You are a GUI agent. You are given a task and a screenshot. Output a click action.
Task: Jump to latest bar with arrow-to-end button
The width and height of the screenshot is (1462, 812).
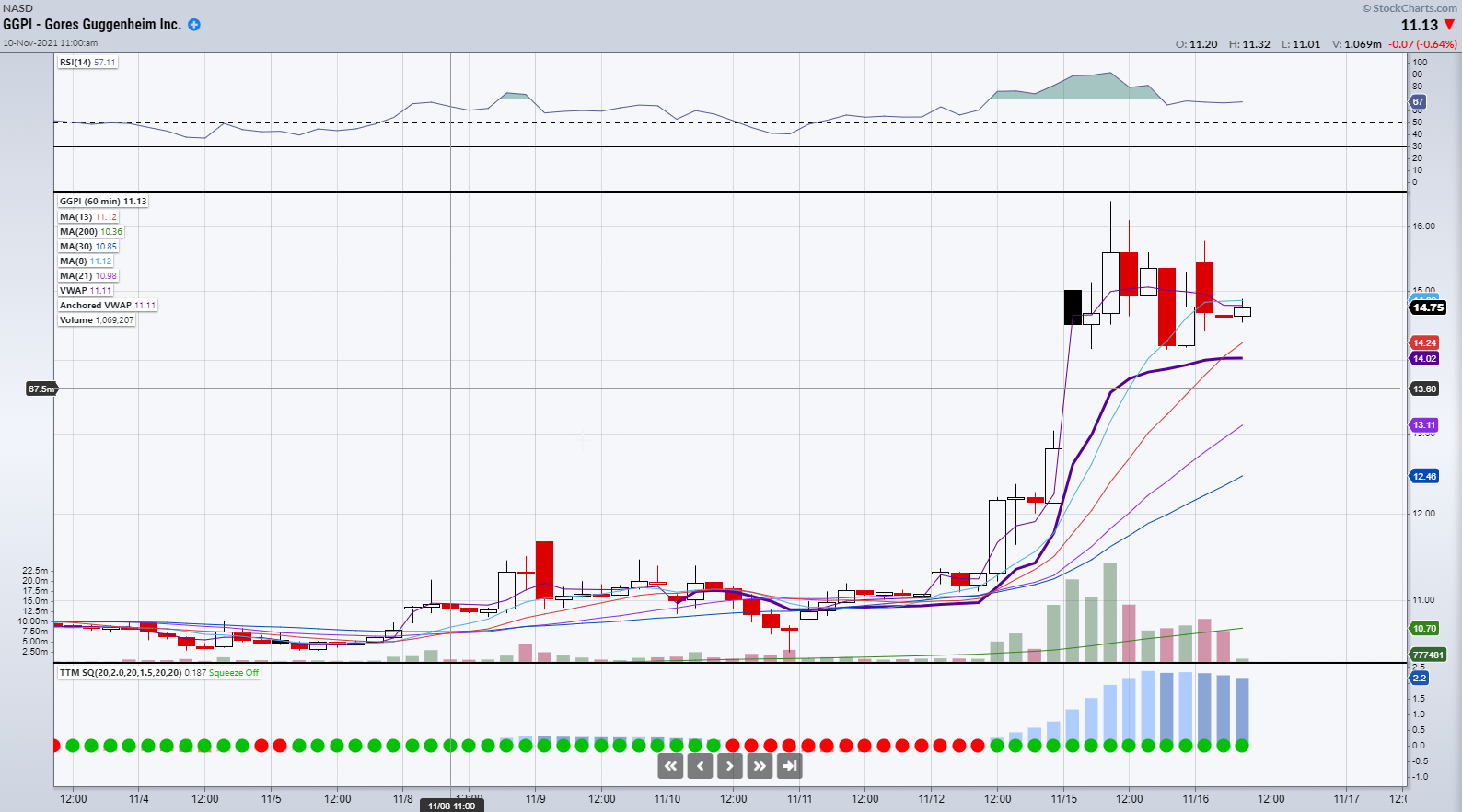pos(789,766)
